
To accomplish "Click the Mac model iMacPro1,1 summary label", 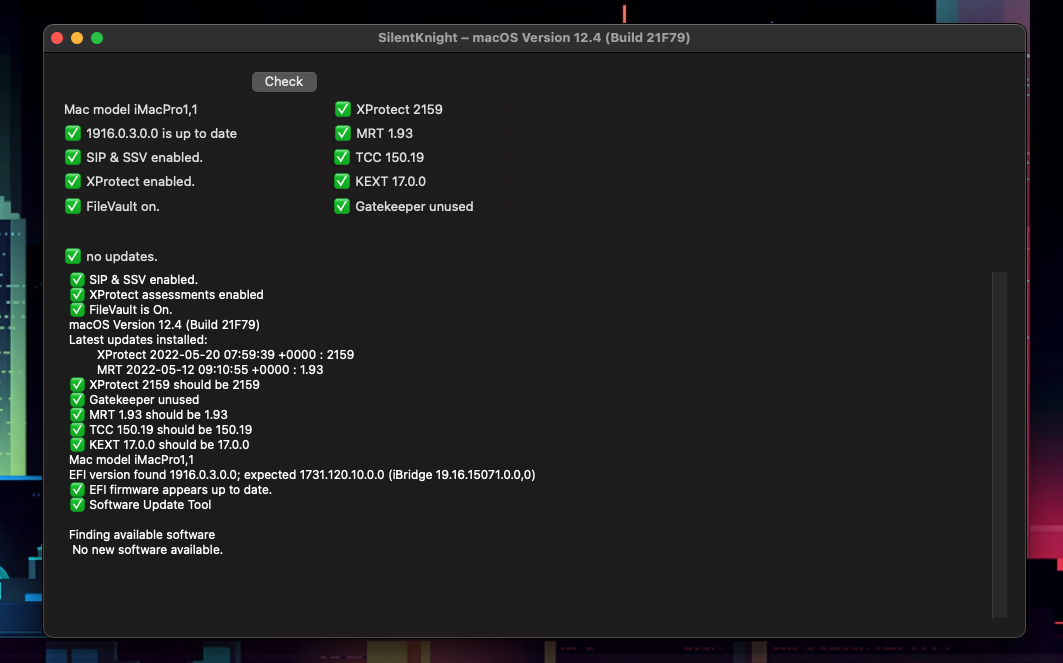I will (x=131, y=109).
